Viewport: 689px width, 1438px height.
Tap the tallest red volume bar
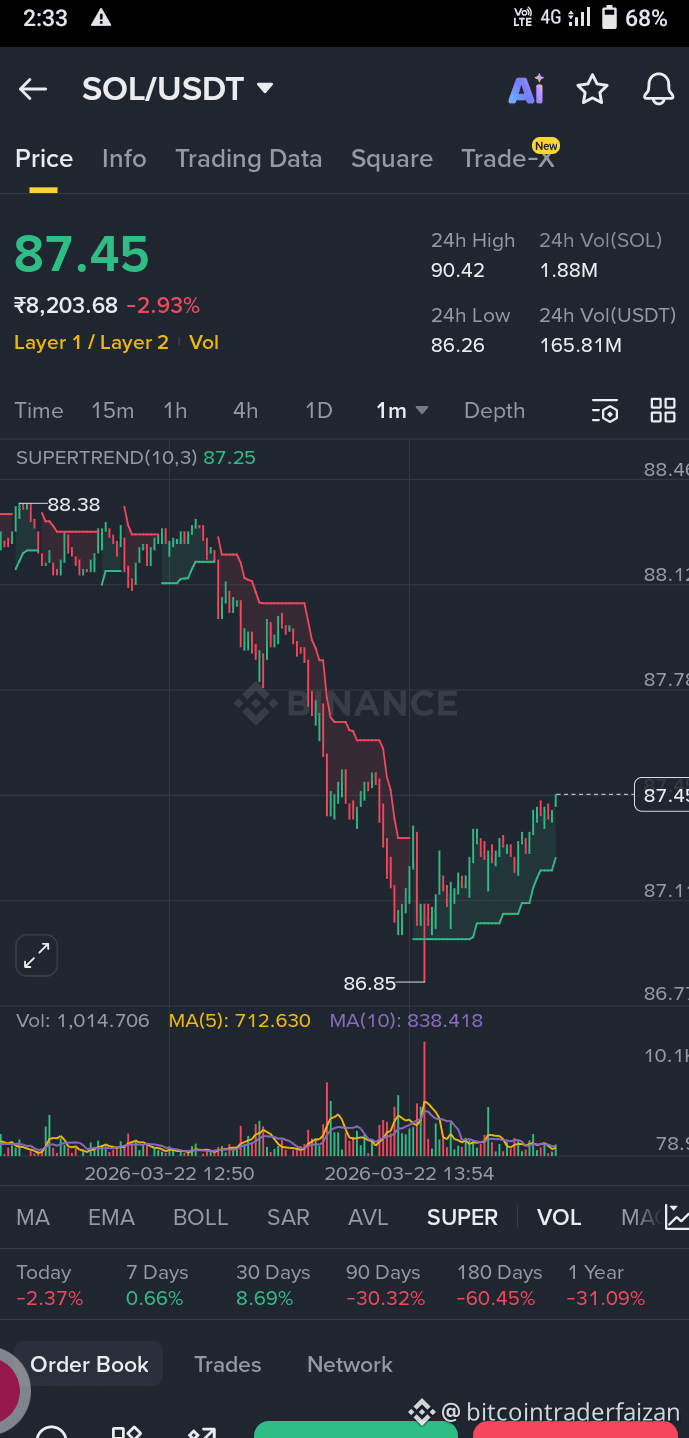tap(425, 1098)
